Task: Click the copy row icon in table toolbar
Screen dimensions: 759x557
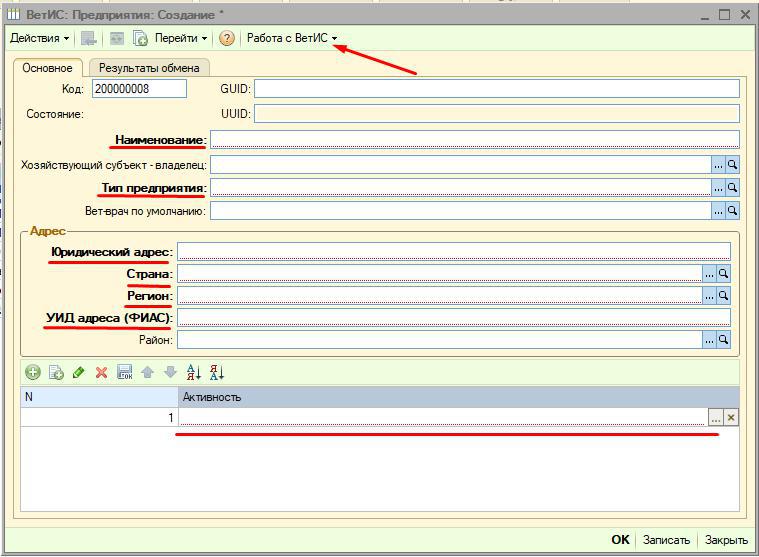Action: coord(56,372)
